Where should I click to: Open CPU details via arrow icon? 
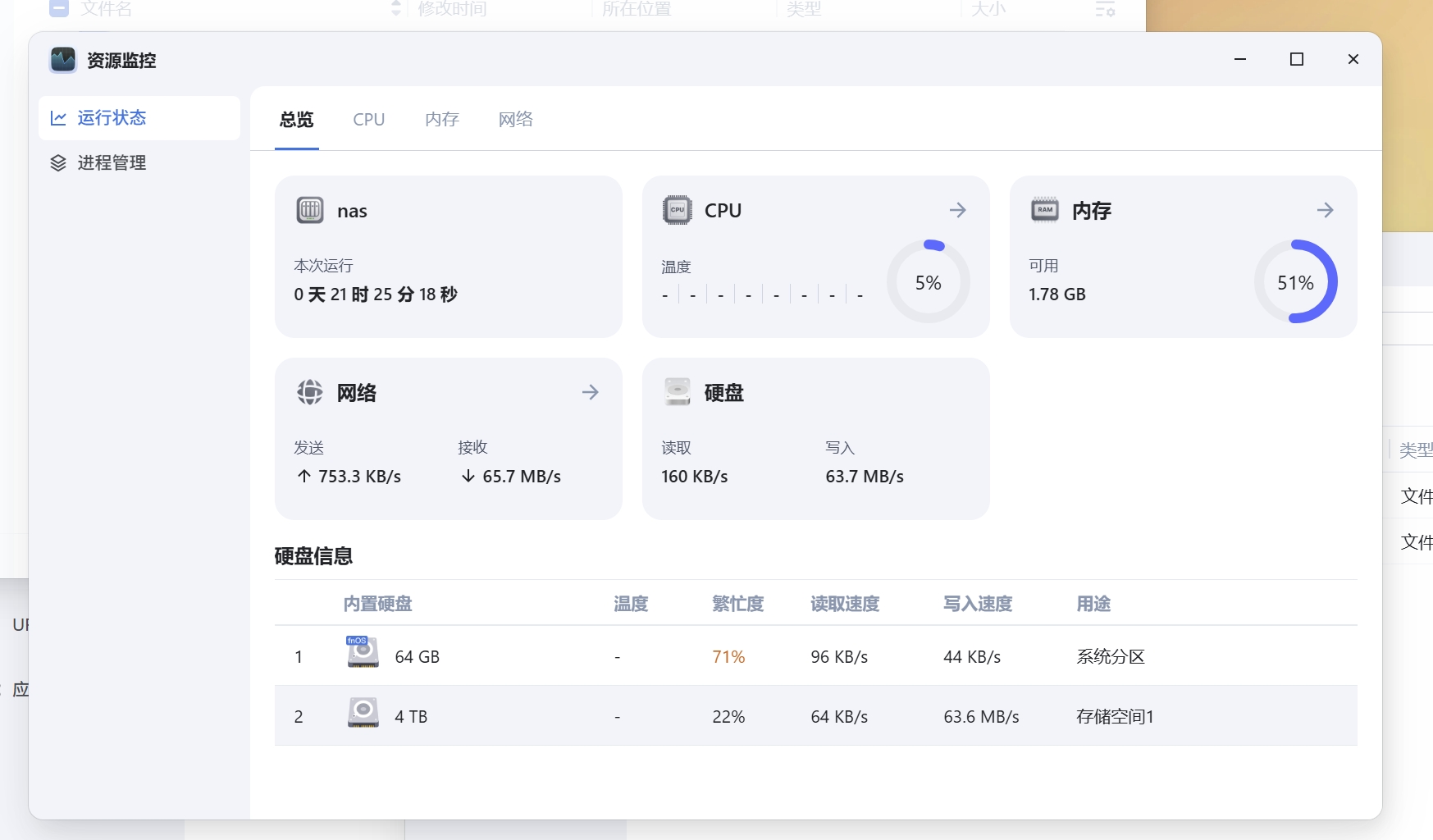click(x=957, y=210)
